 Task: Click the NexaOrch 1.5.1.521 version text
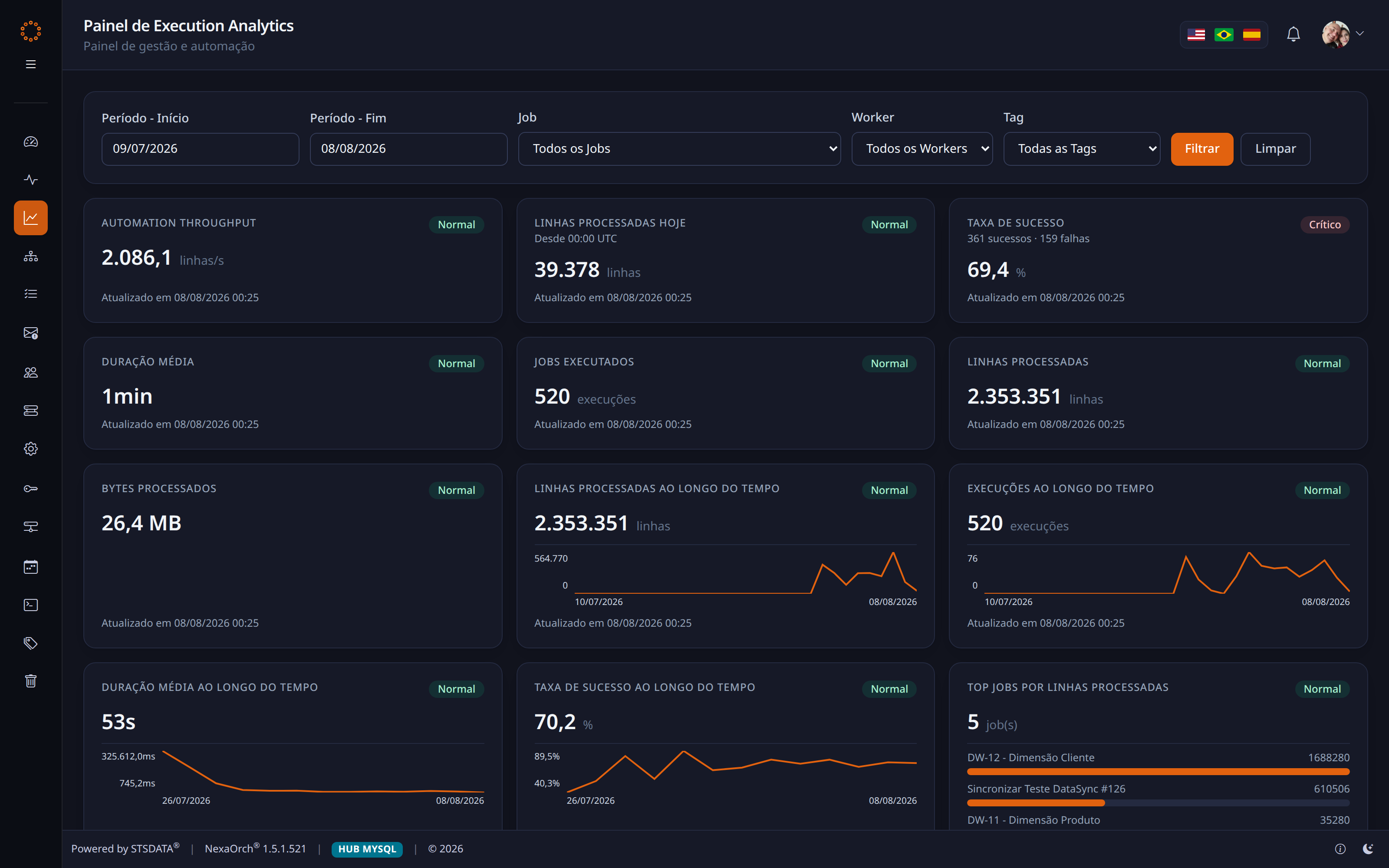[x=255, y=848]
